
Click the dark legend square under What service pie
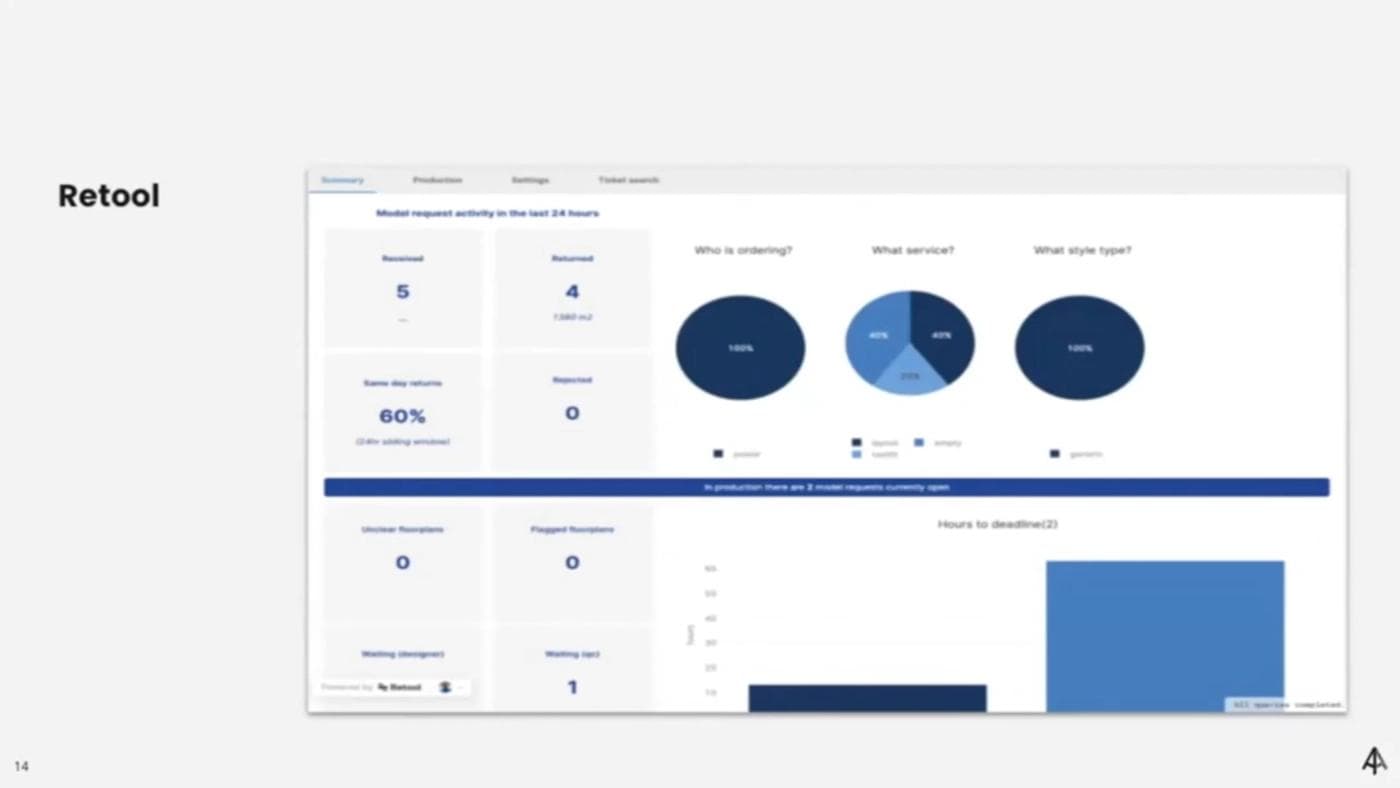coord(855,441)
